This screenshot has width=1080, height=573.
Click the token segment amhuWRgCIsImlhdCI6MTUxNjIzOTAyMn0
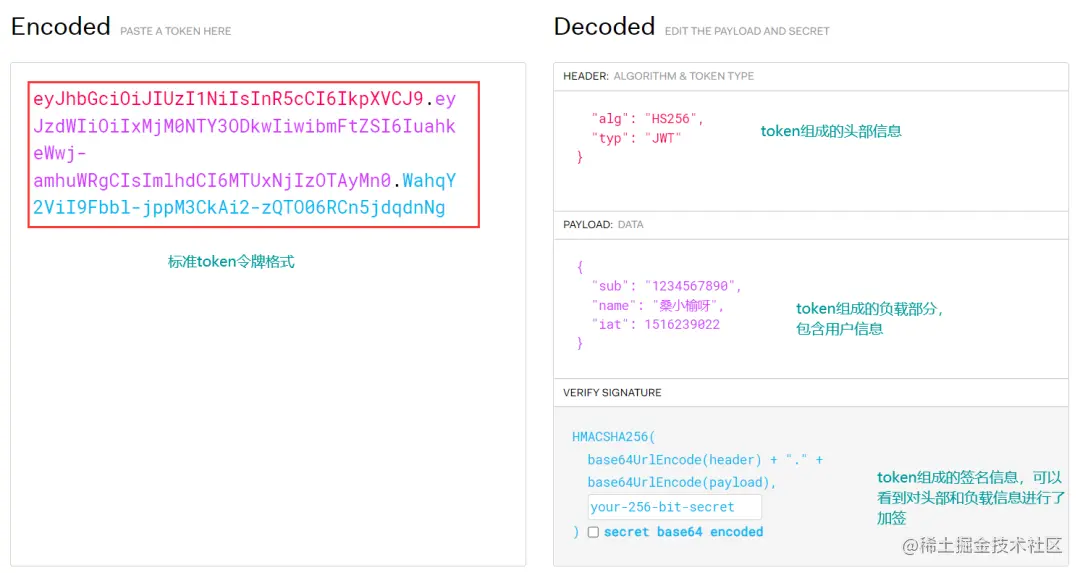click(x=212, y=180)
